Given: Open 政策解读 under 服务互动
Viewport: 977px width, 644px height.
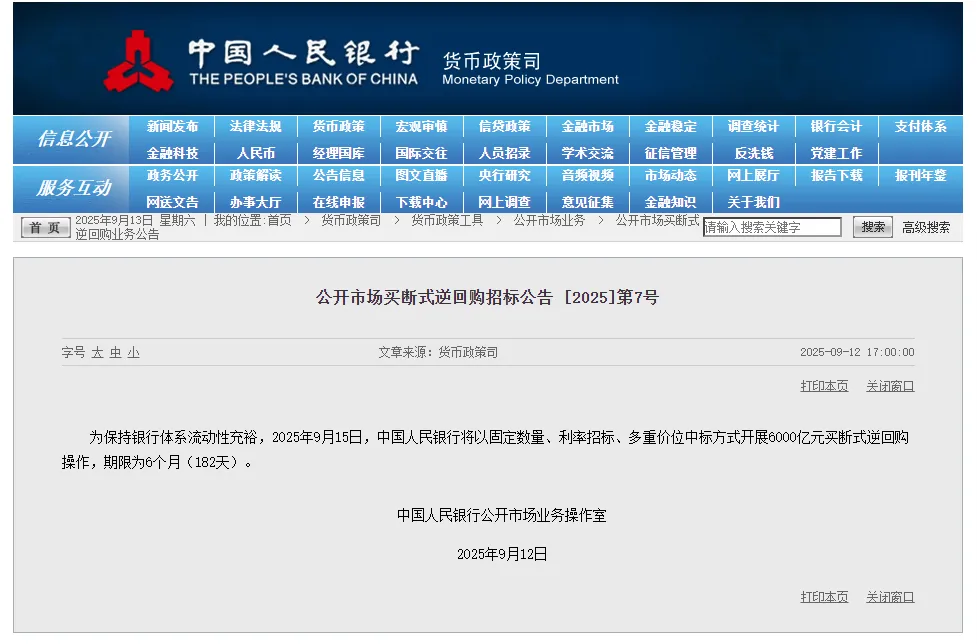Looking at the screenshot, I should pos(255,176).
